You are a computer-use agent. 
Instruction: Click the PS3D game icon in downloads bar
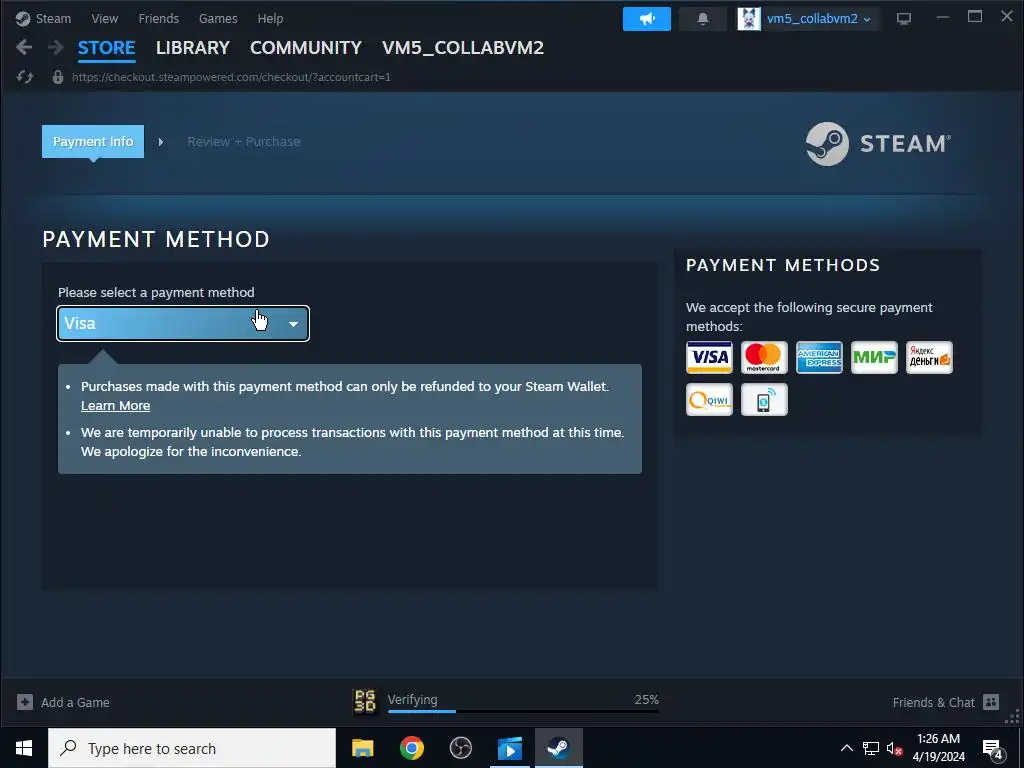(x=365, y=702)
